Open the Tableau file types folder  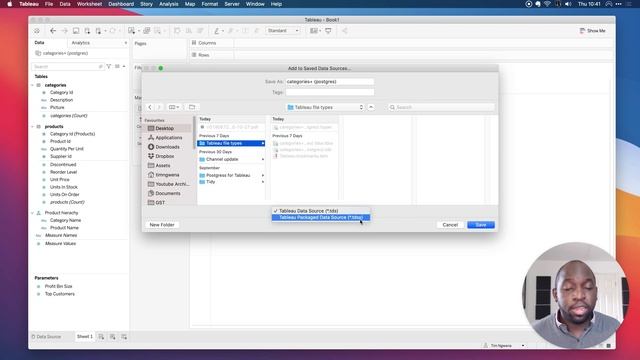(231, 143)
